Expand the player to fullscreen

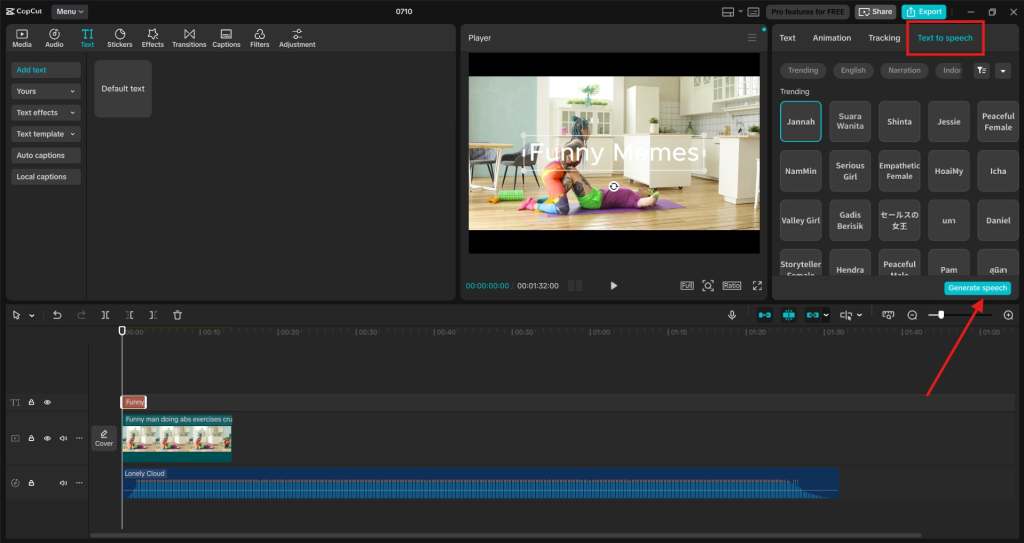757,286
